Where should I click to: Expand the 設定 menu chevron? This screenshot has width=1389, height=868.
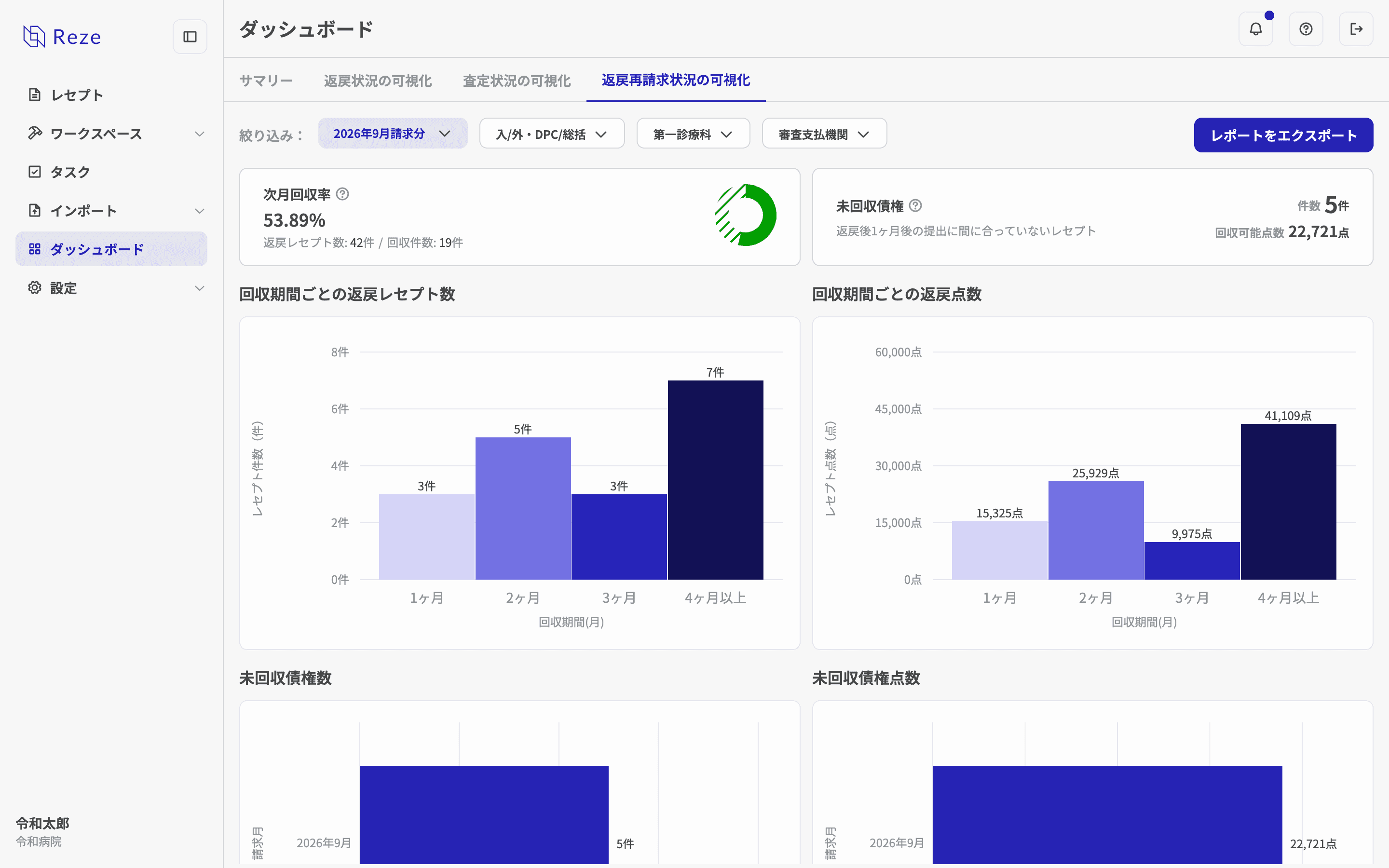(199, 288)
